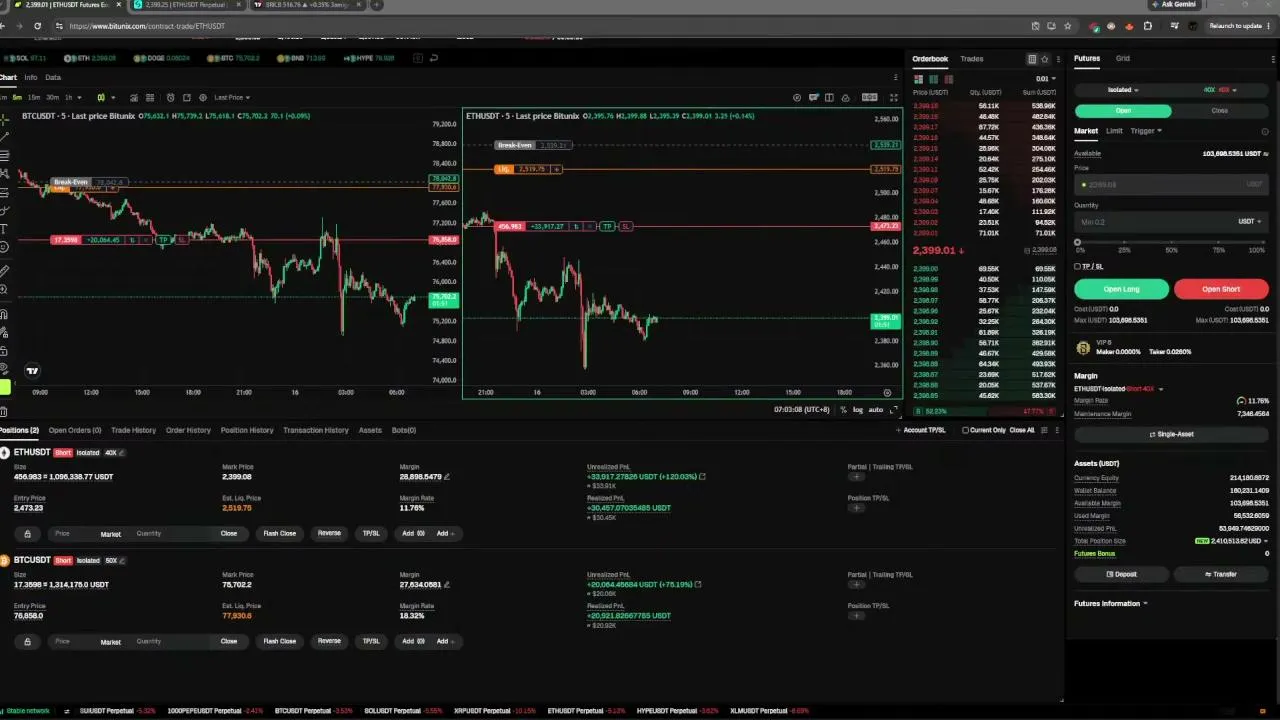Open the orderbook 0.01 precision dropdown
Screen dimensions: 1280x720
click(1045, 79)
